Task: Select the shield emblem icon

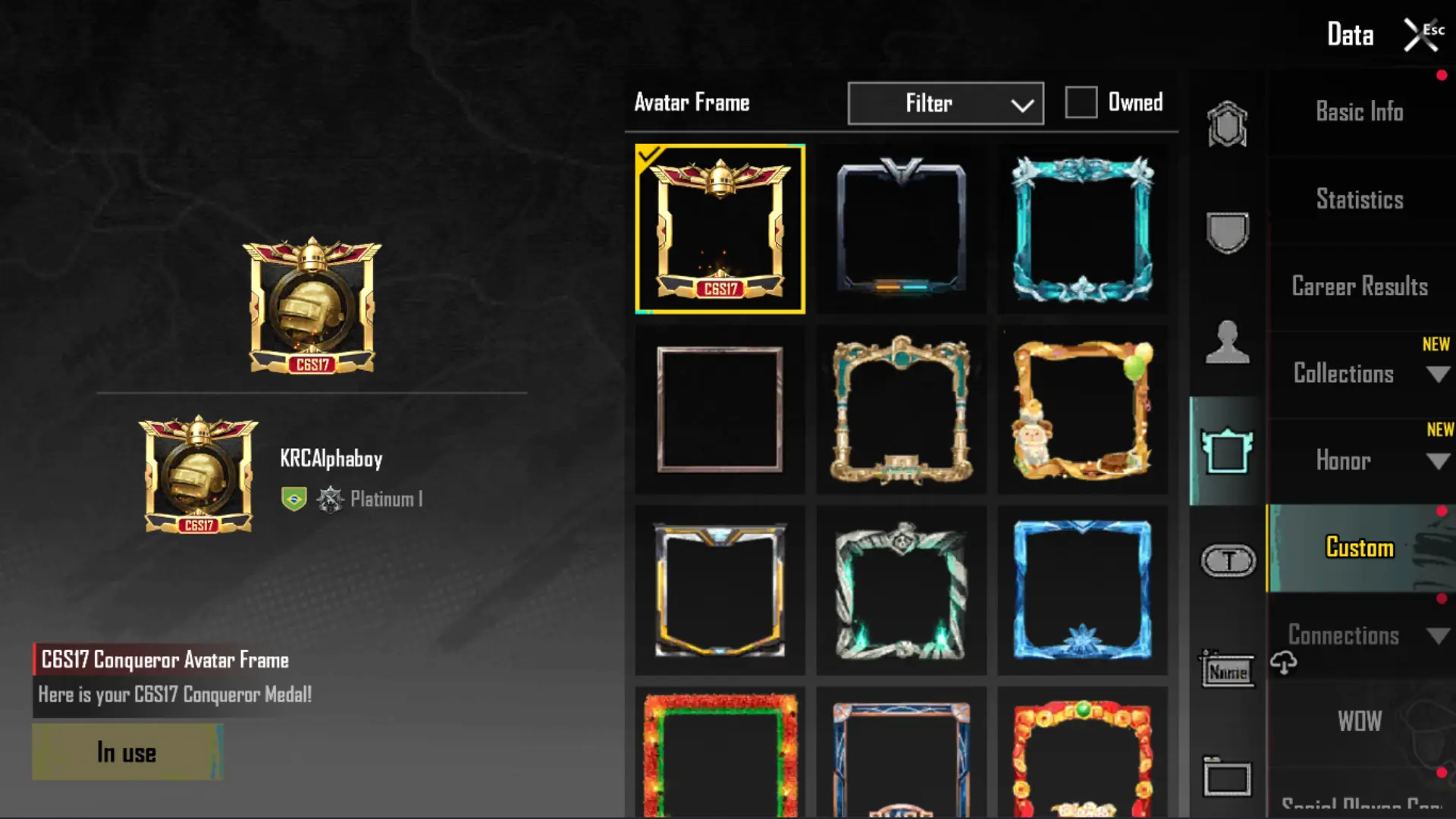Action: (x=1227, y=232)
